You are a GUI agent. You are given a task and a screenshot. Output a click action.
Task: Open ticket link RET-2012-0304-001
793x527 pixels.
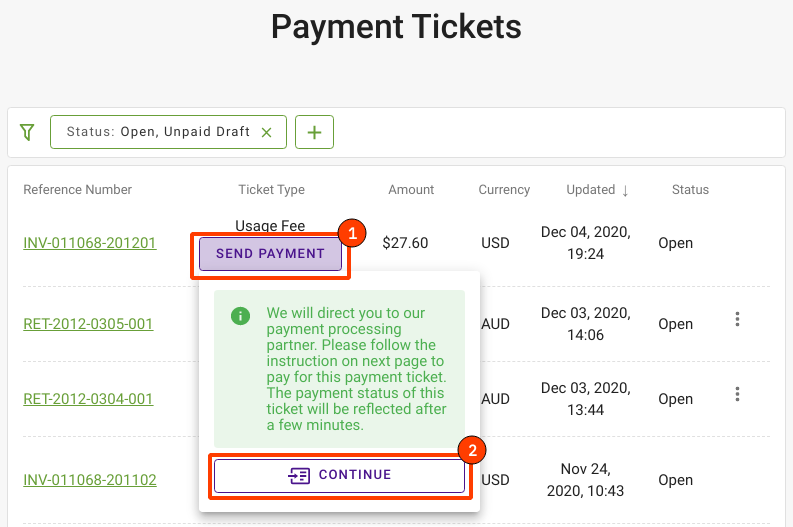coord(88,399)
